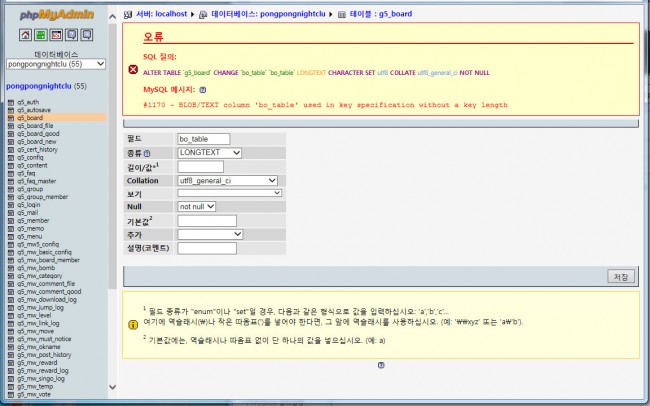Image resolution: width=650 pixels, height=406 pixels.
Task: Open the Null dropdown set to not null
Action: (196, 207)
